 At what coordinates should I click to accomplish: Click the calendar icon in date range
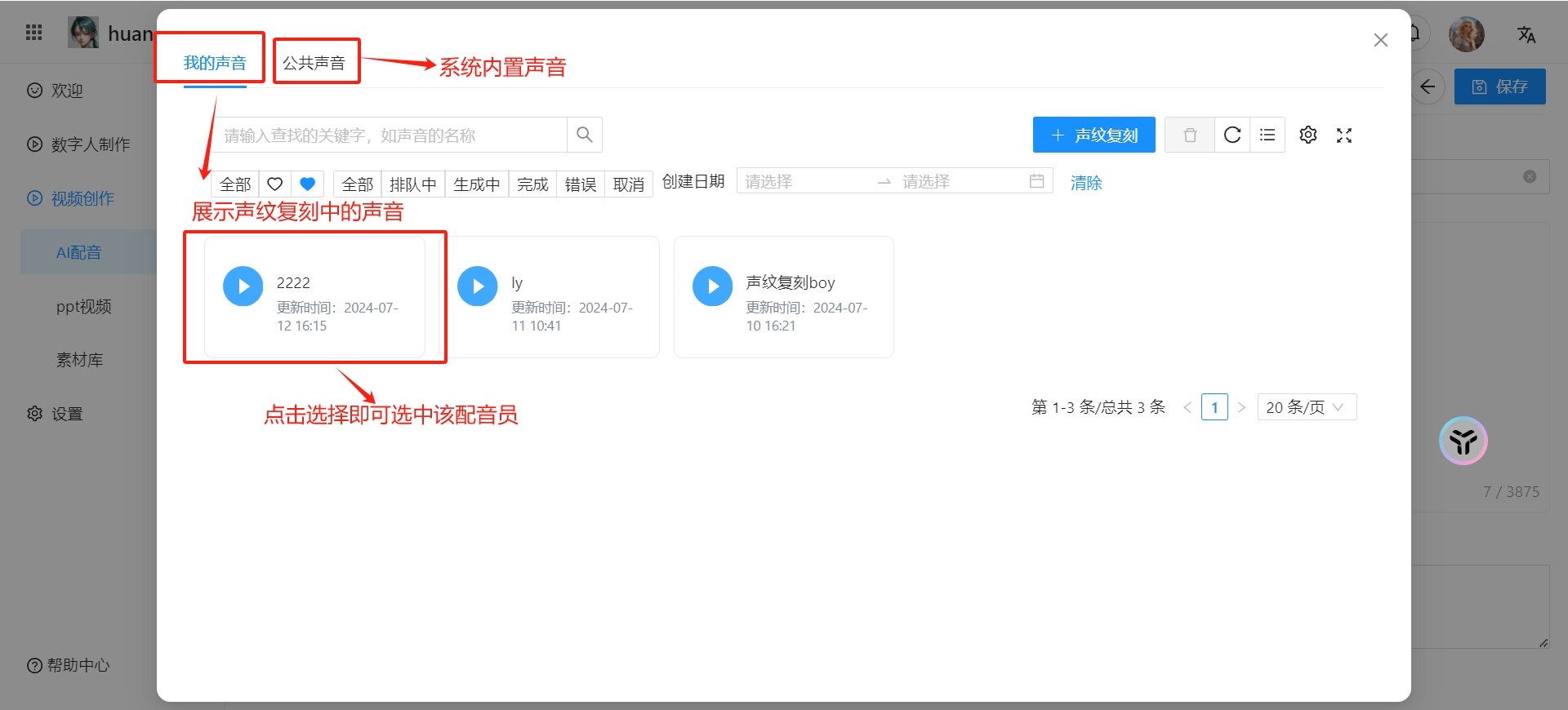tap(1036, 181)
